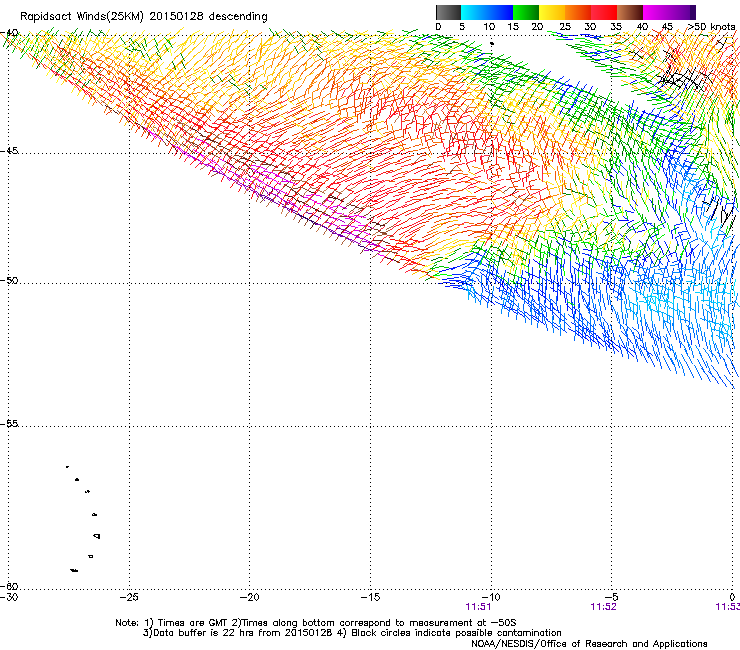
Task: Click the magenta 40-45 knots legend segment
Action: (656, 12)
